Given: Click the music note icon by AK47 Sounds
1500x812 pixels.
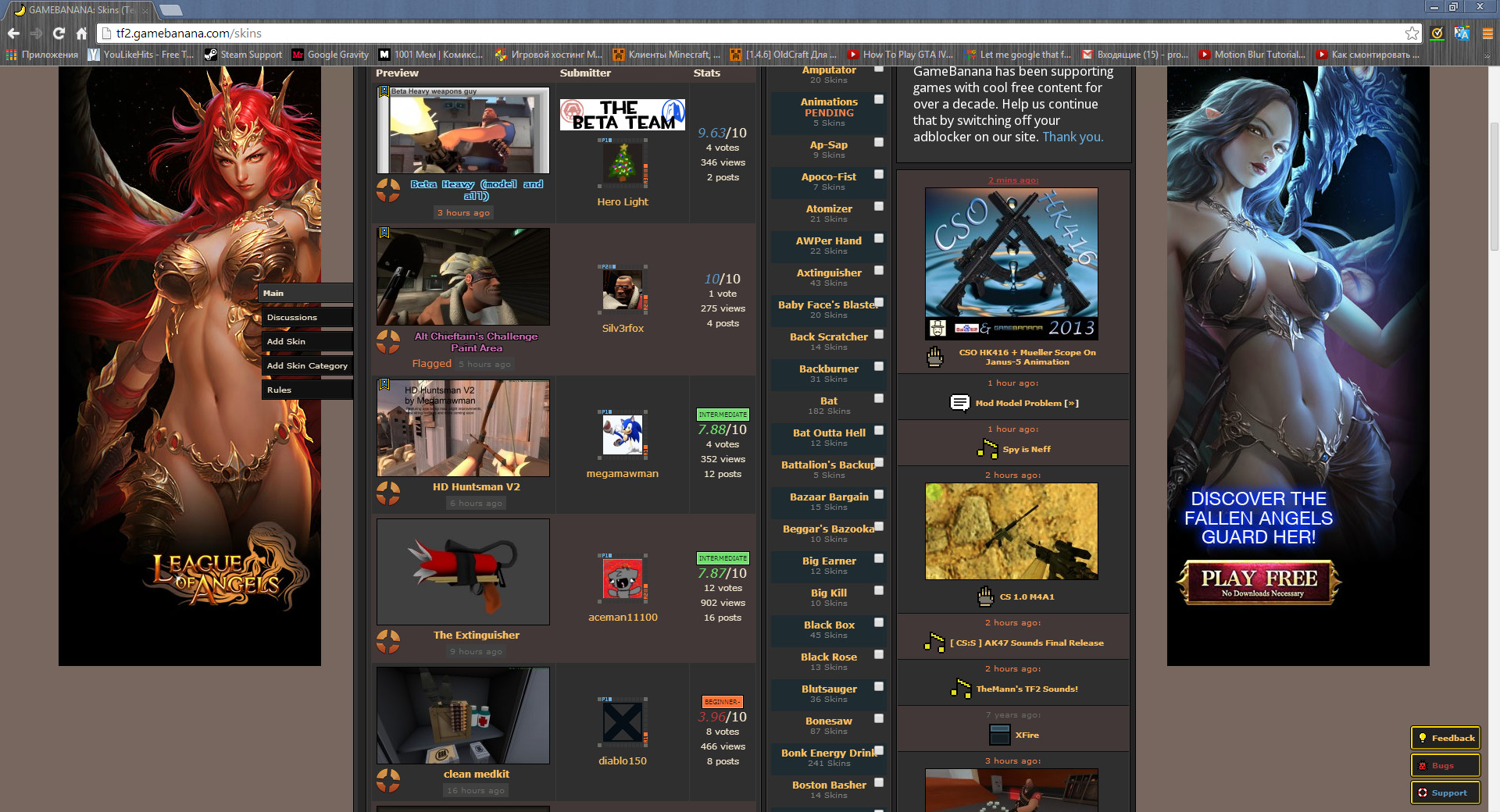Looking at the screenshot, I should pos(934,643).
